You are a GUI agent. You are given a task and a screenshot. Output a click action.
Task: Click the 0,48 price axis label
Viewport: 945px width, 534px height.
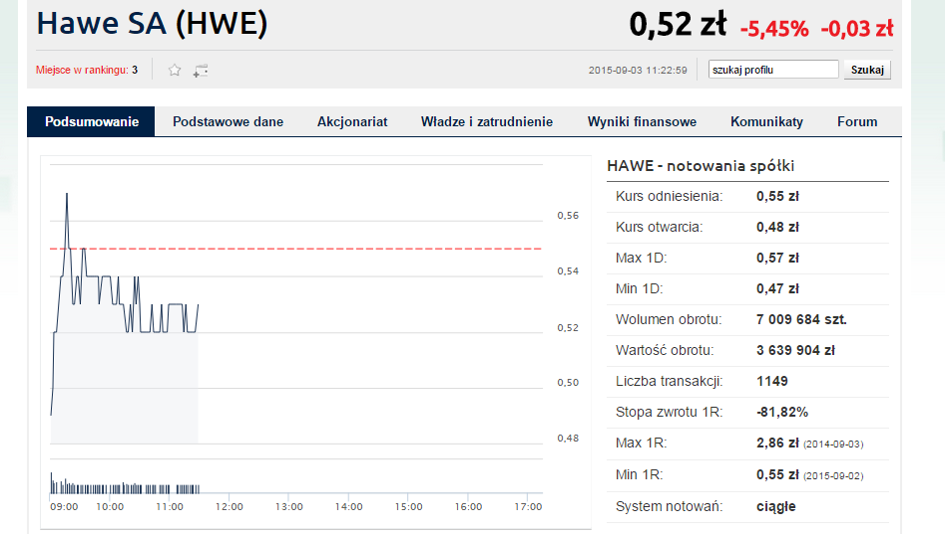[568, 438]
